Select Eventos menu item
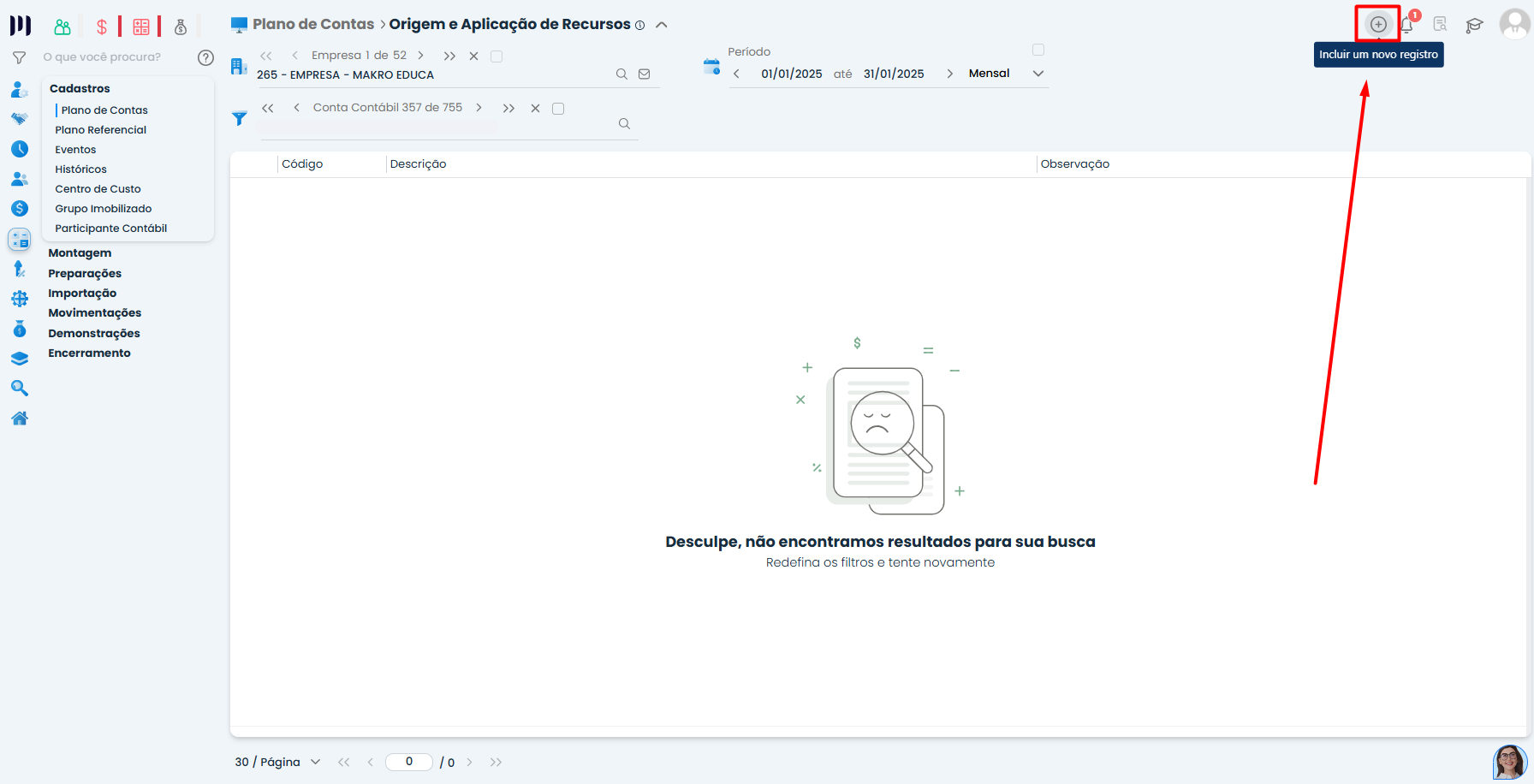 coord(75,150)
